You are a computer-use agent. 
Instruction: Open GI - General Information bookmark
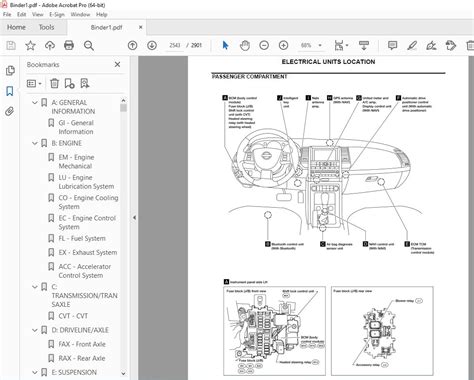76,127
